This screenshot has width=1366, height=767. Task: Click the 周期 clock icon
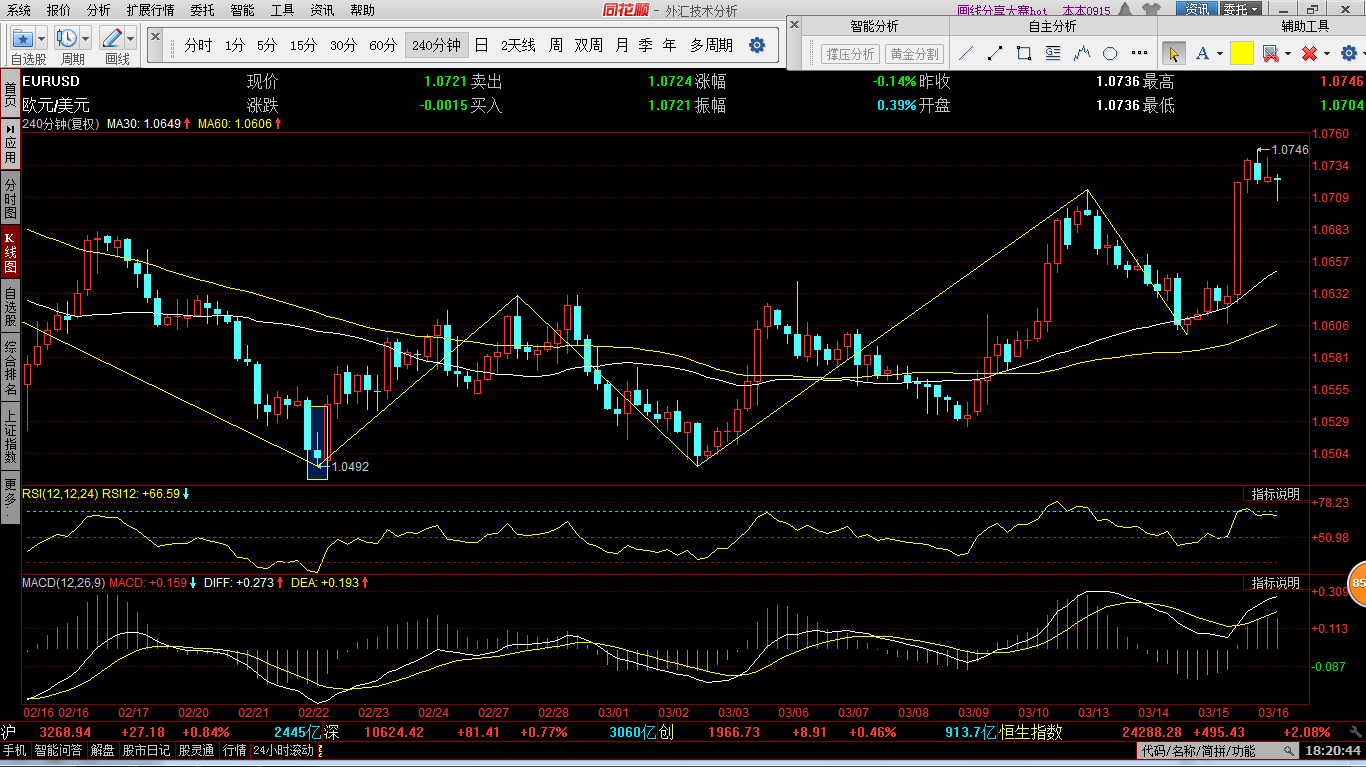coord(66,39)
